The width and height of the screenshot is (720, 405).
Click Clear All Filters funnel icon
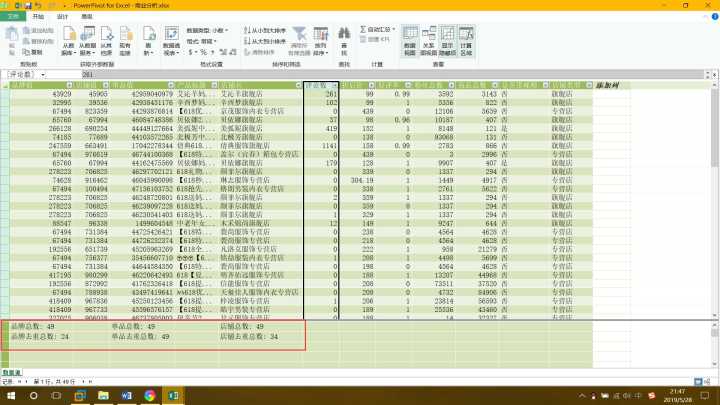(299, 45)
